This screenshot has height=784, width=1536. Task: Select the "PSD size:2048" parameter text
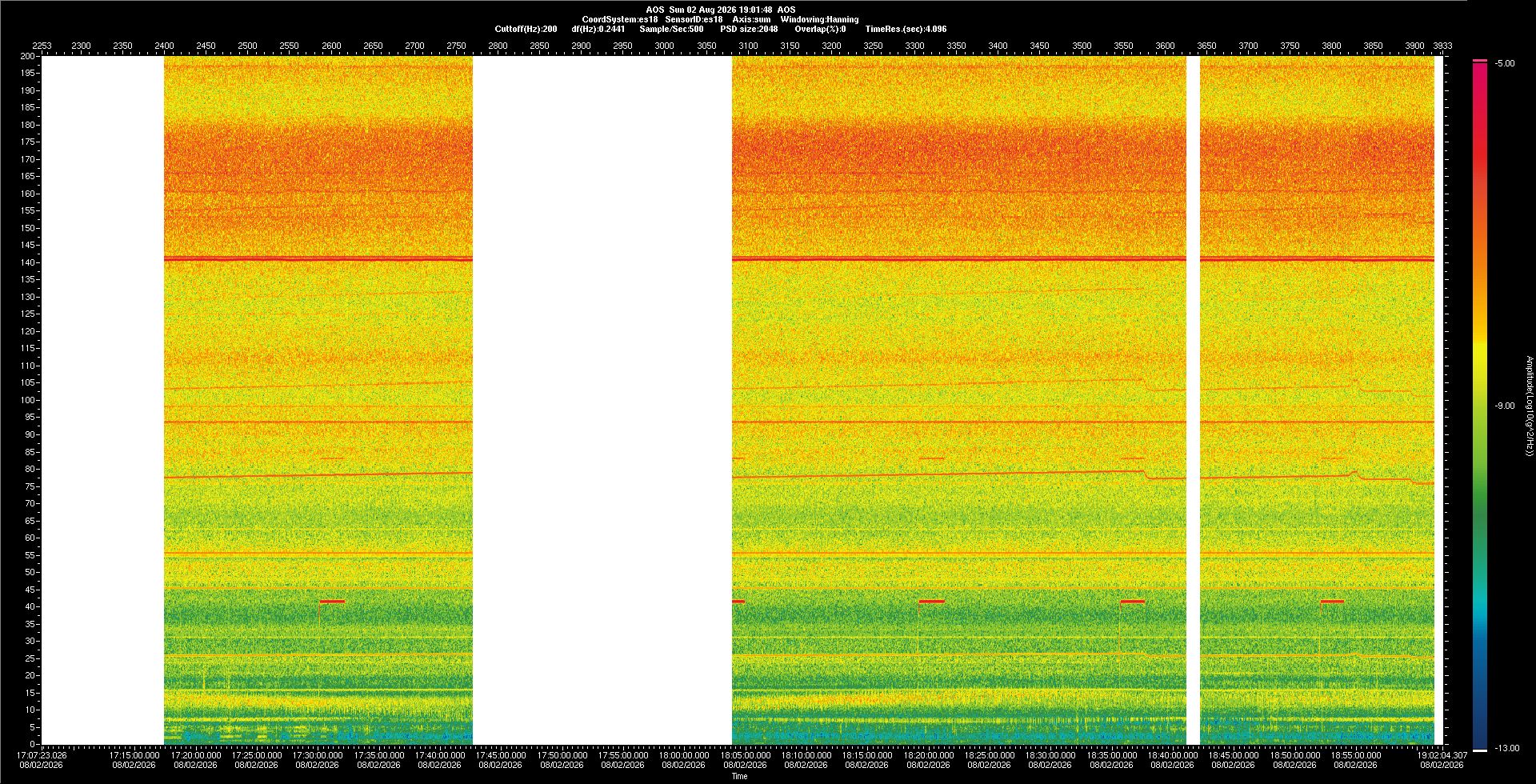click(x=749, y=29)
